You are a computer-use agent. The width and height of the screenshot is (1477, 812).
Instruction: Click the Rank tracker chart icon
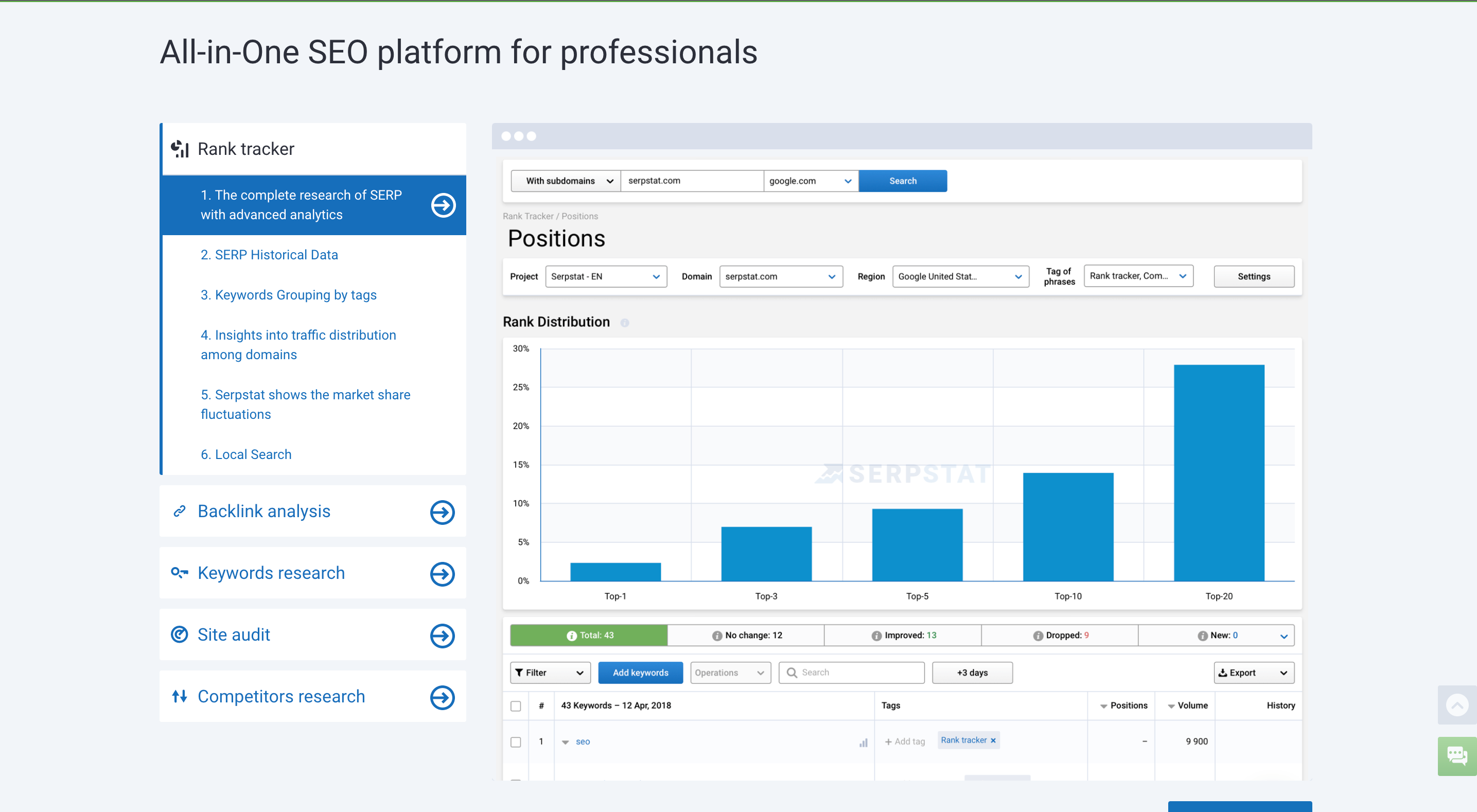(180, 149)
